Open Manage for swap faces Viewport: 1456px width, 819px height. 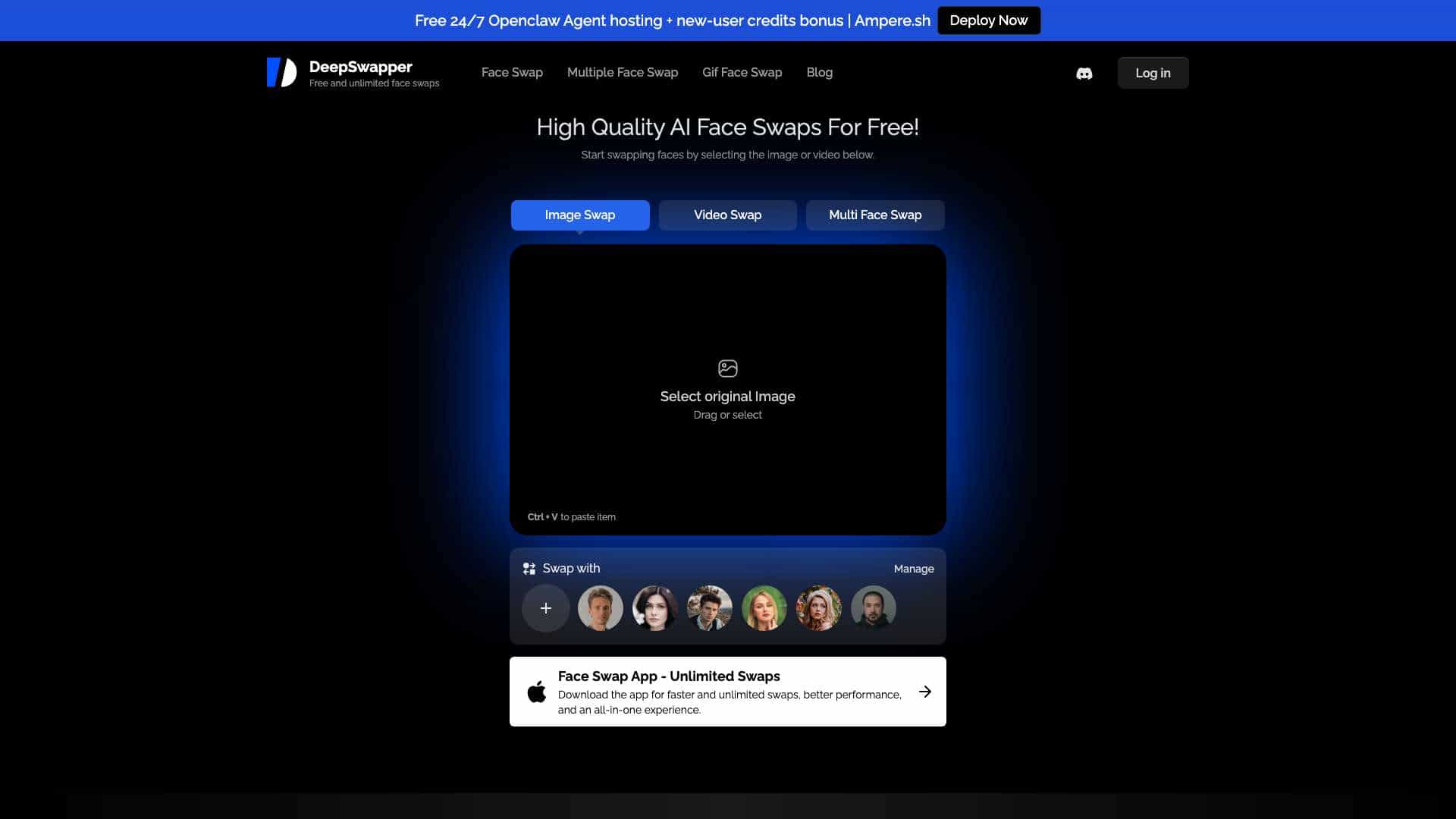point(914,569)
